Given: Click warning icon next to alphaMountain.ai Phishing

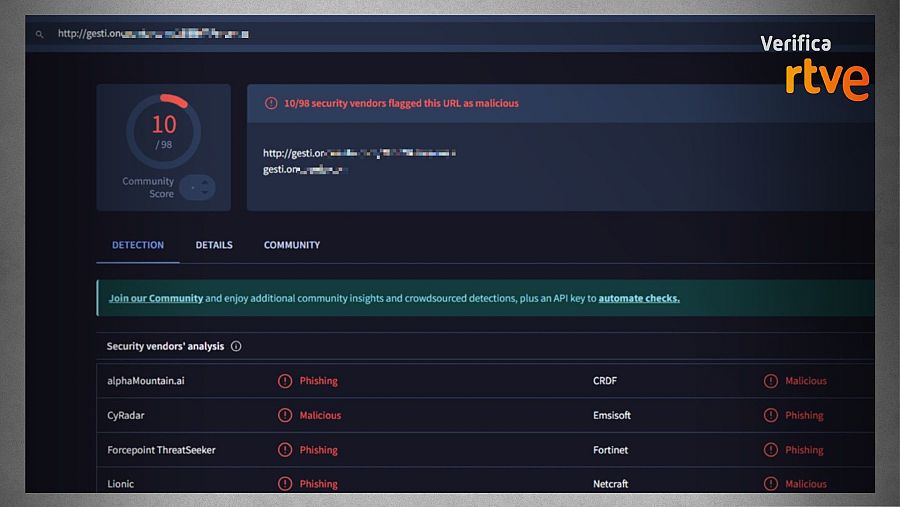Looking at the screenshot, I should 285,381.
